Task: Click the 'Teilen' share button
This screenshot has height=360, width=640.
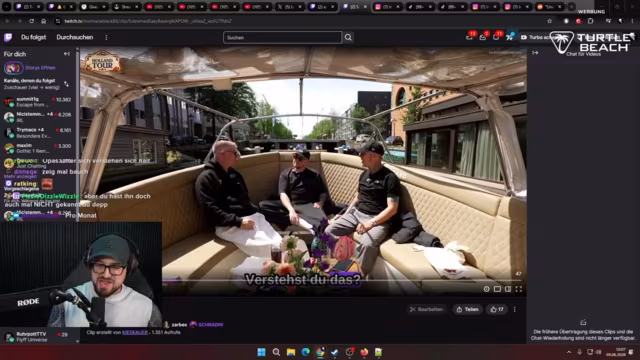Action: pos(467,309)
